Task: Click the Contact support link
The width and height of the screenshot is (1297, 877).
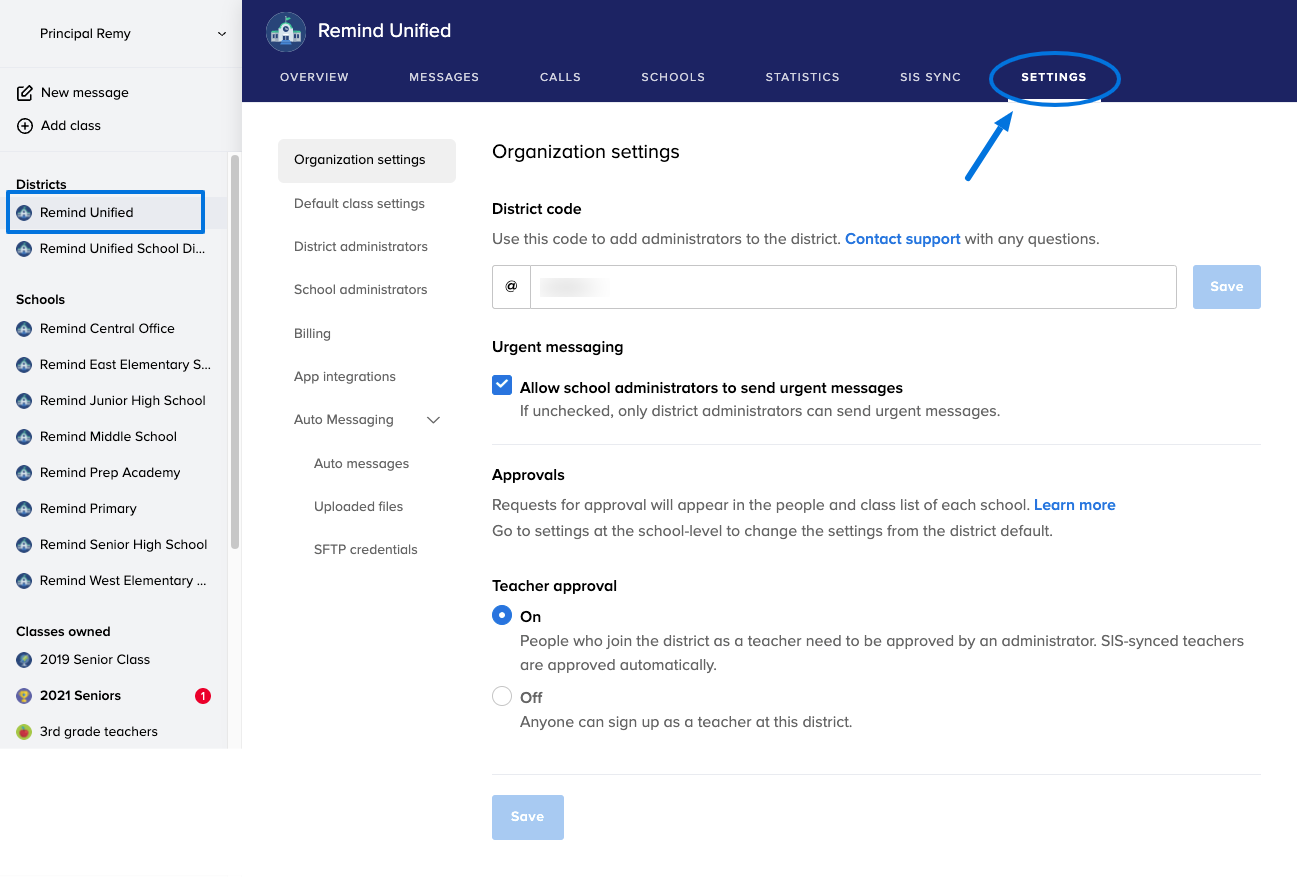Action: click(902, 239)
